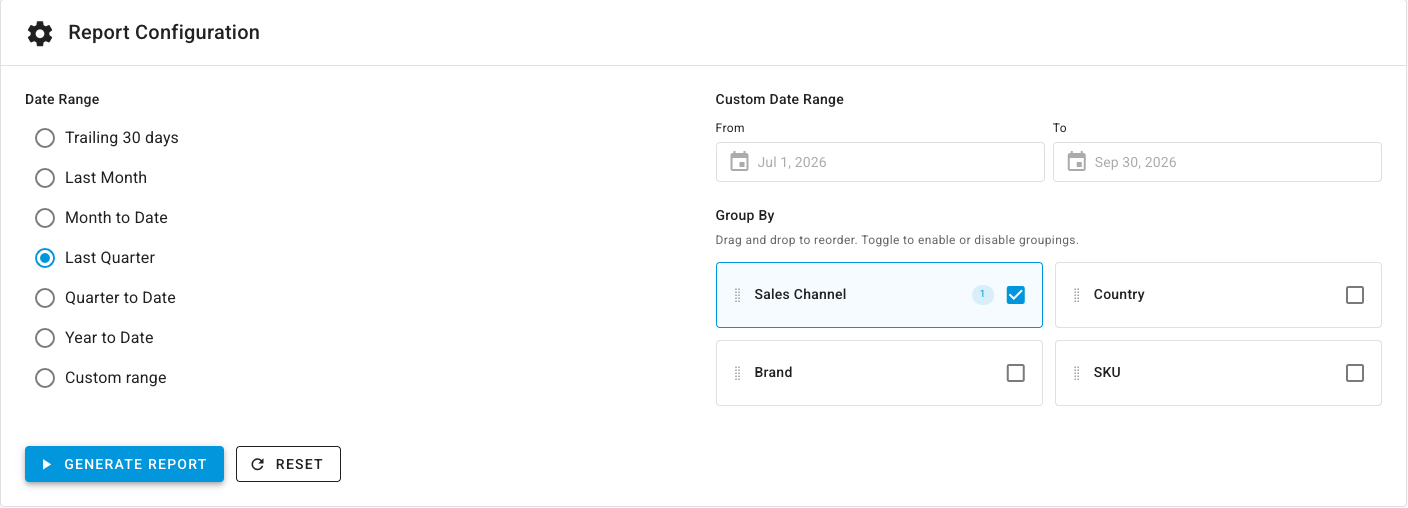Click the Brand label text

773,373
